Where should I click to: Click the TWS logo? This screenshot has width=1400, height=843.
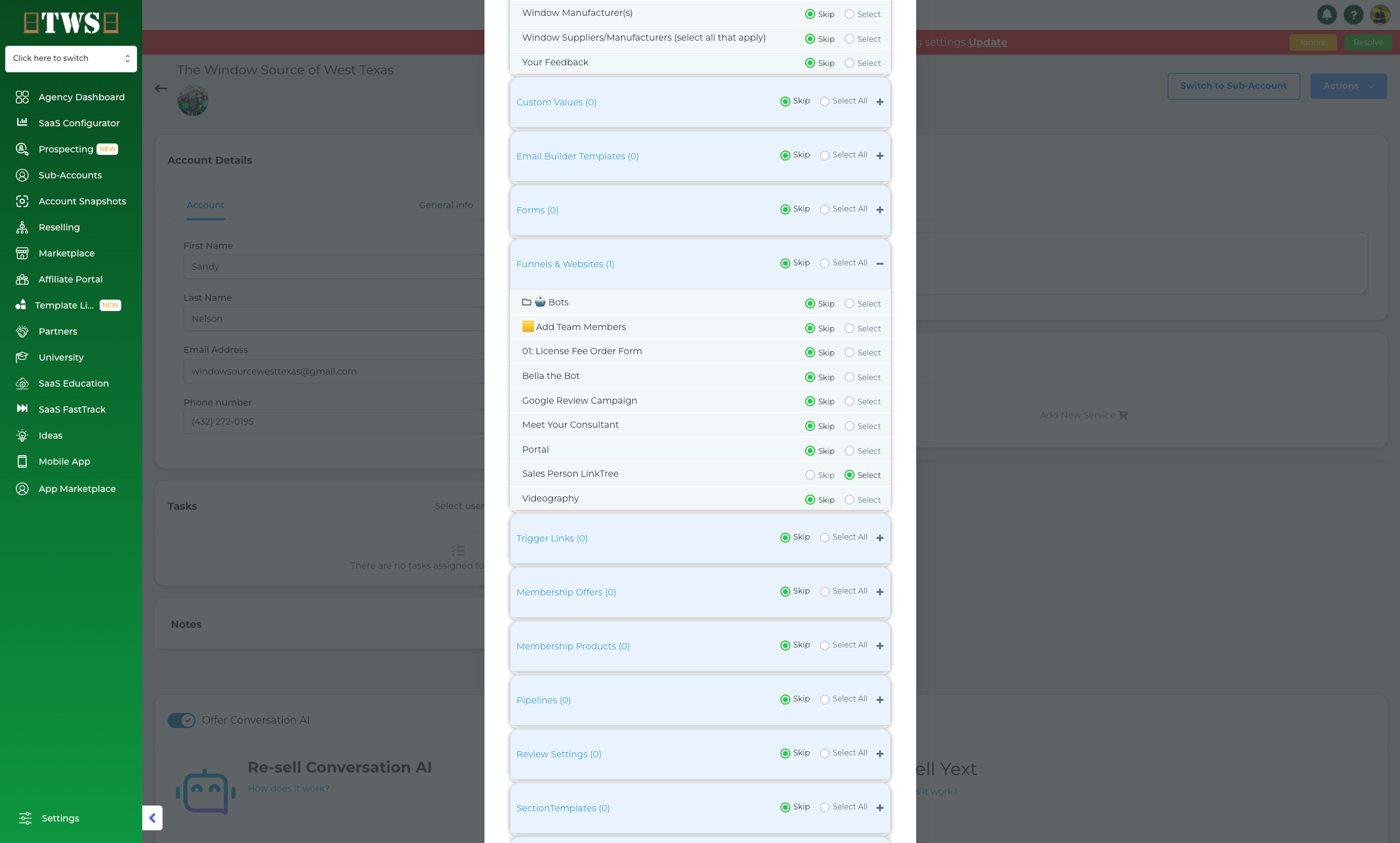tap(71, 22)
